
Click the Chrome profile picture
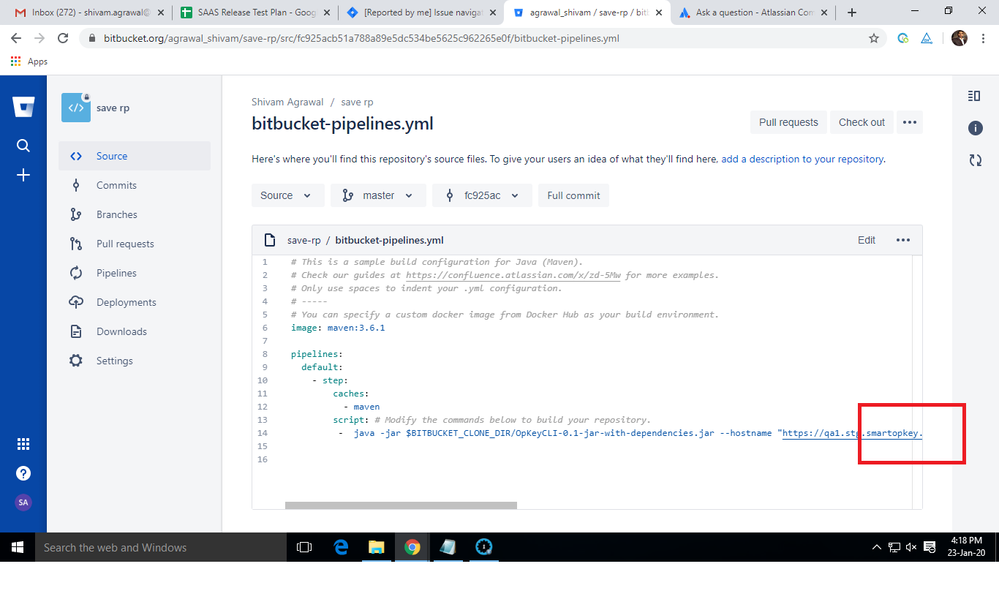[x=959, y=38]
